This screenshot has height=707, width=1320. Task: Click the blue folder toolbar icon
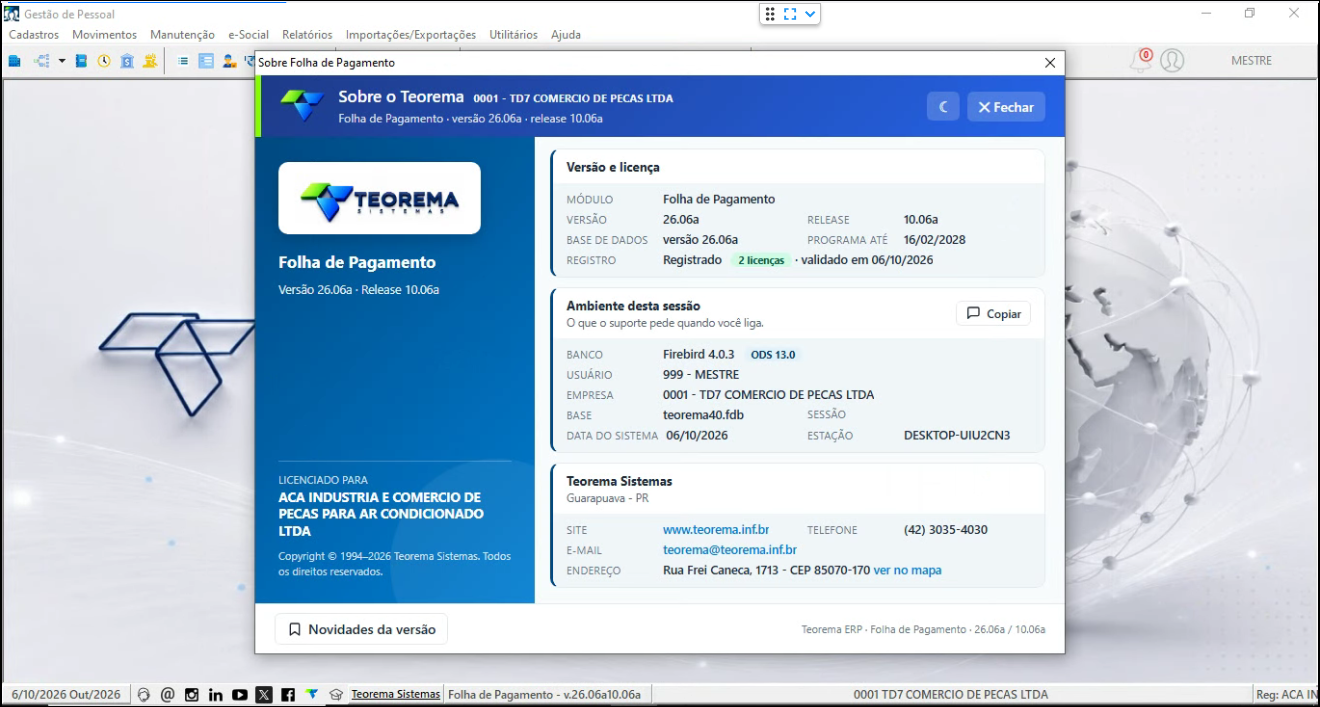15,61
